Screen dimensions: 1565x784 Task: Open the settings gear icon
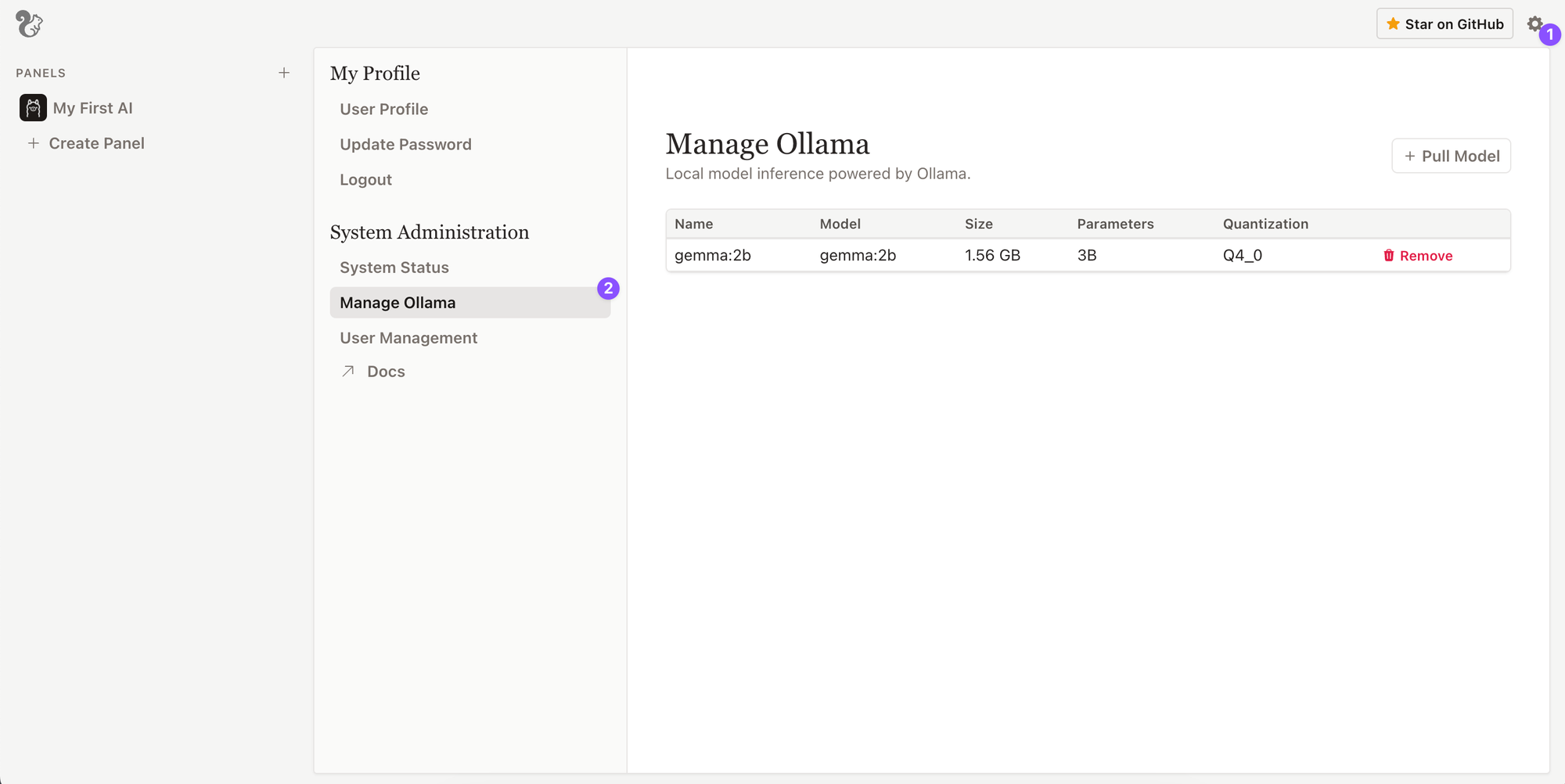(1534, 23)
